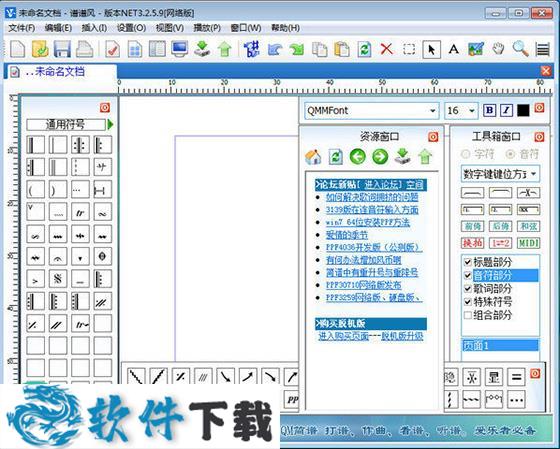Viewport: 560px width, 449px height.
Task: Toggle italic I formatting
Action: point(506,110)
